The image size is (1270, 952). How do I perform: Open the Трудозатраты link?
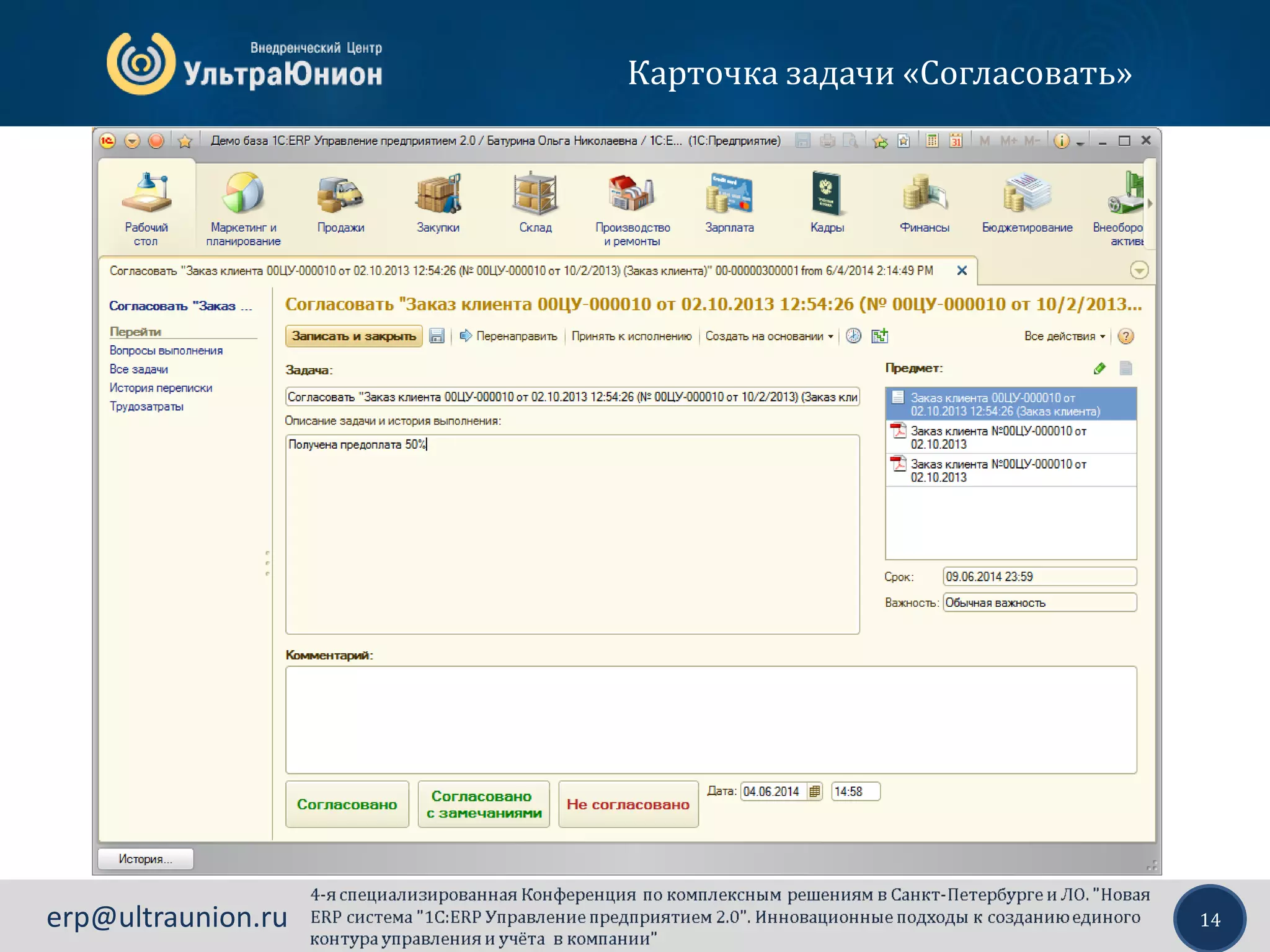pyautogui.click(x=146, y=407)
